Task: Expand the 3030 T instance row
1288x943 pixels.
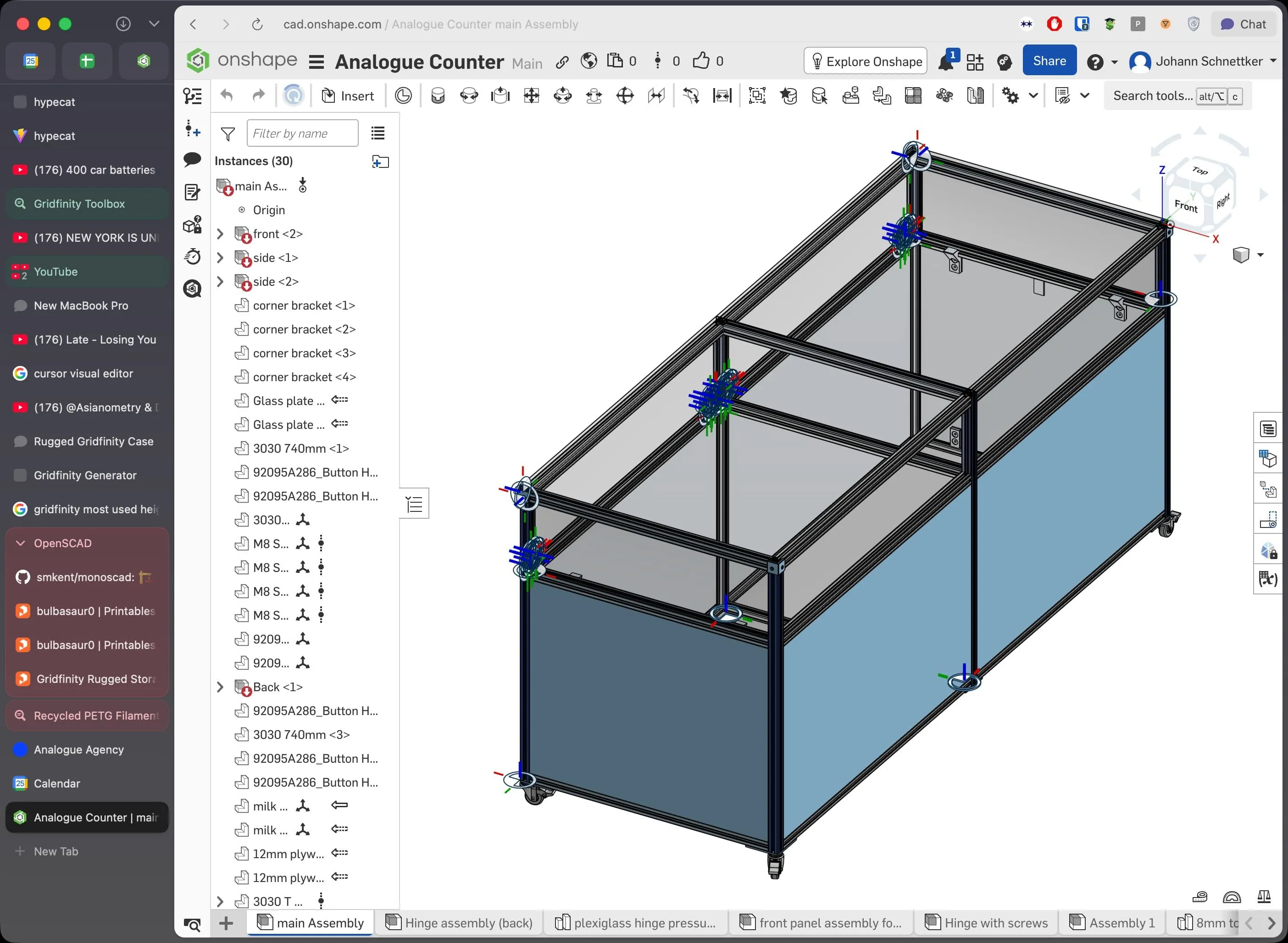Action: point(220,902)
